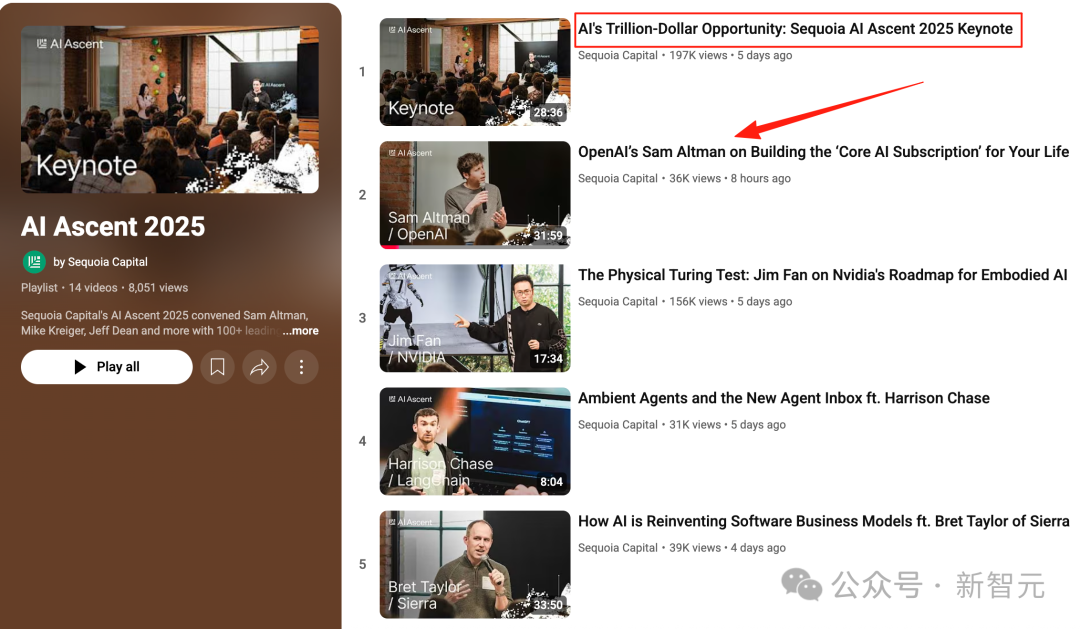This screenshot has height=629, width=1080.
Task: Click the '197K views • 5 days ago' text
Action: [731, 55]
